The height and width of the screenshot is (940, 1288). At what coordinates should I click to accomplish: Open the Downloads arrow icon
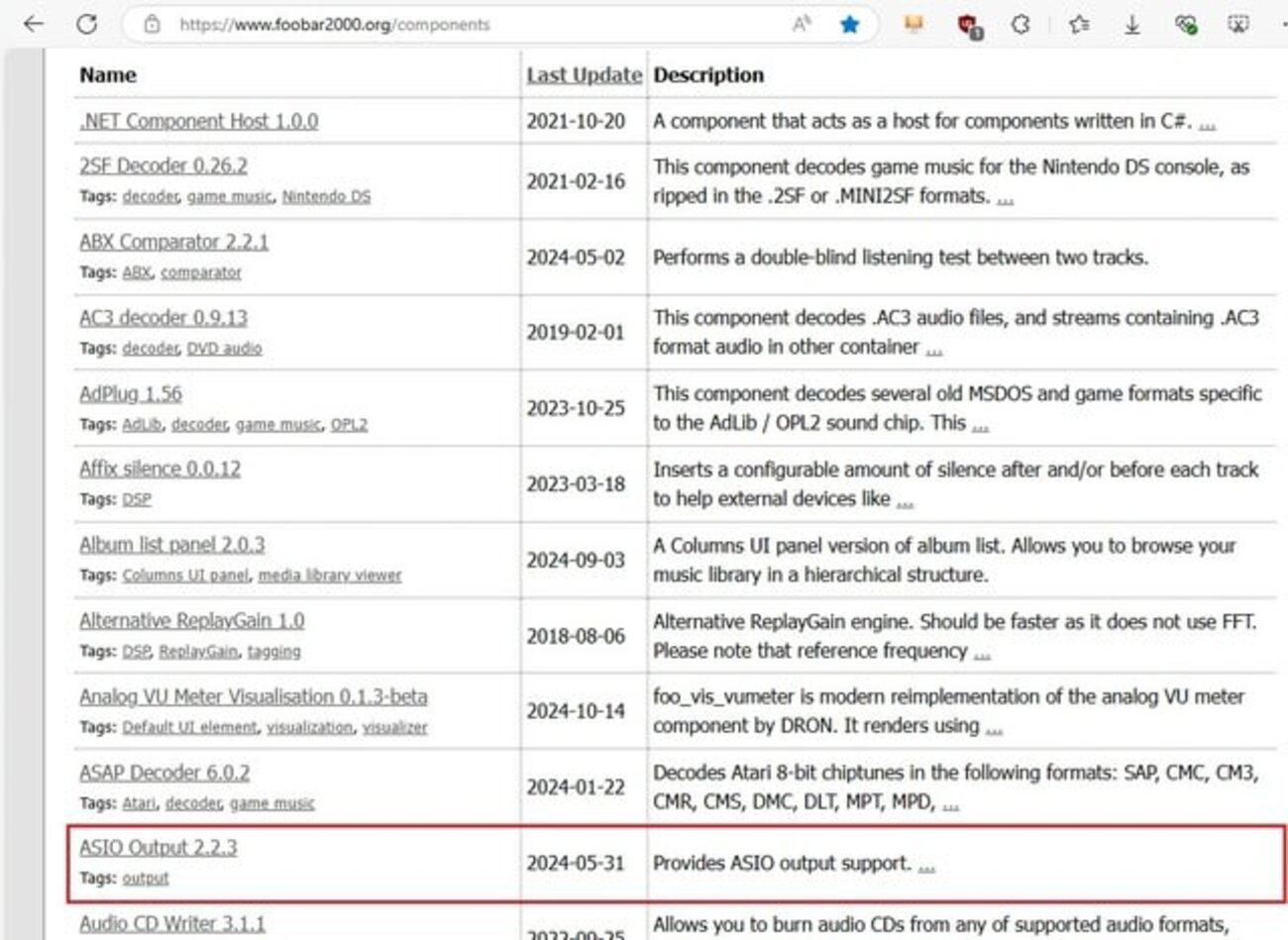pos(1131,25)
